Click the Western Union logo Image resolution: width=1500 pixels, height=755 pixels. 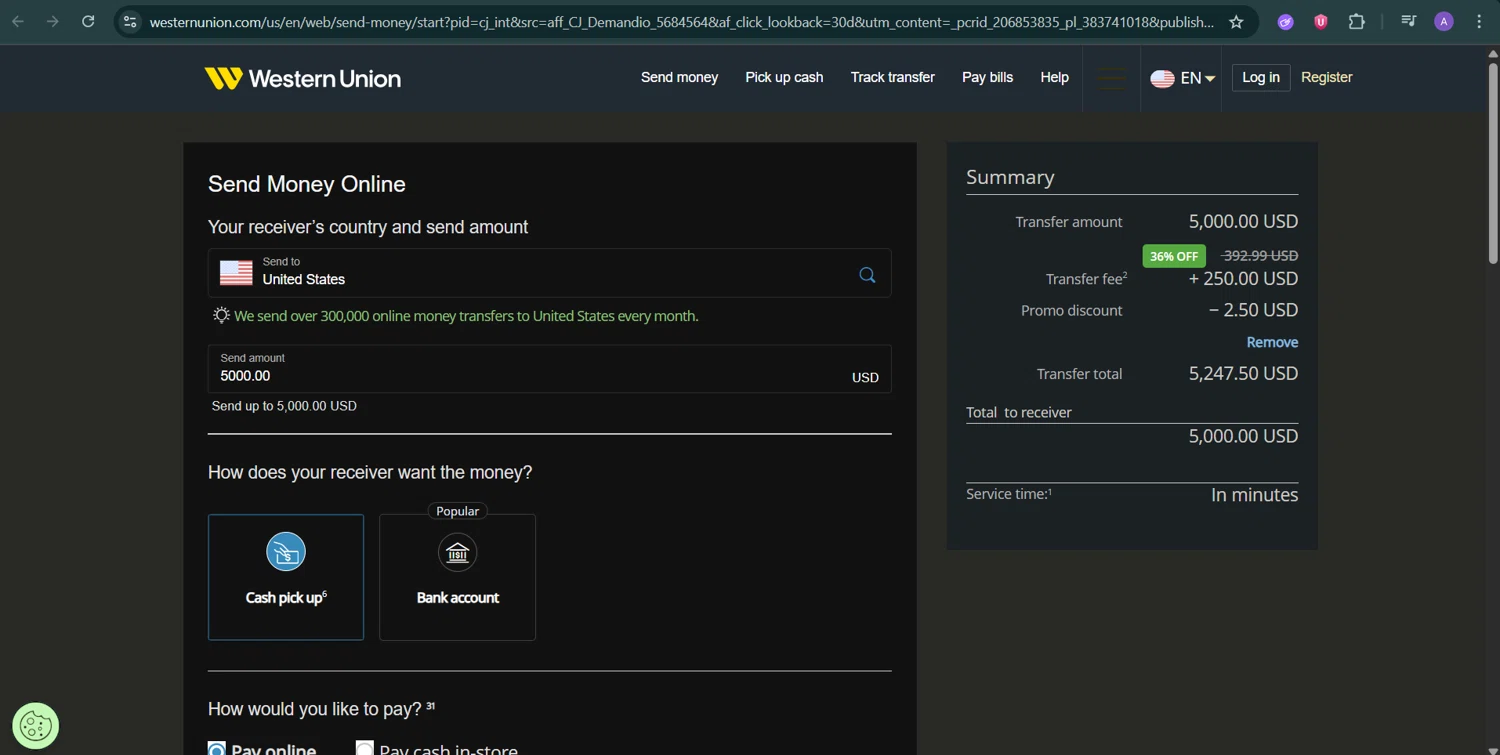tap(302, 78)
